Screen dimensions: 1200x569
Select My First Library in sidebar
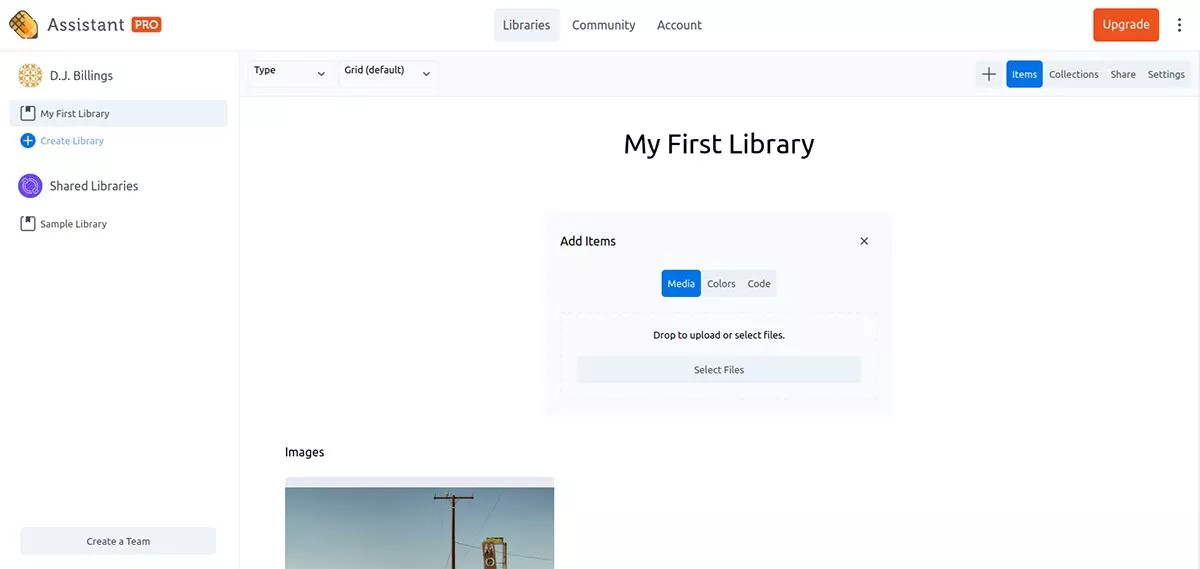coord(118,113)
